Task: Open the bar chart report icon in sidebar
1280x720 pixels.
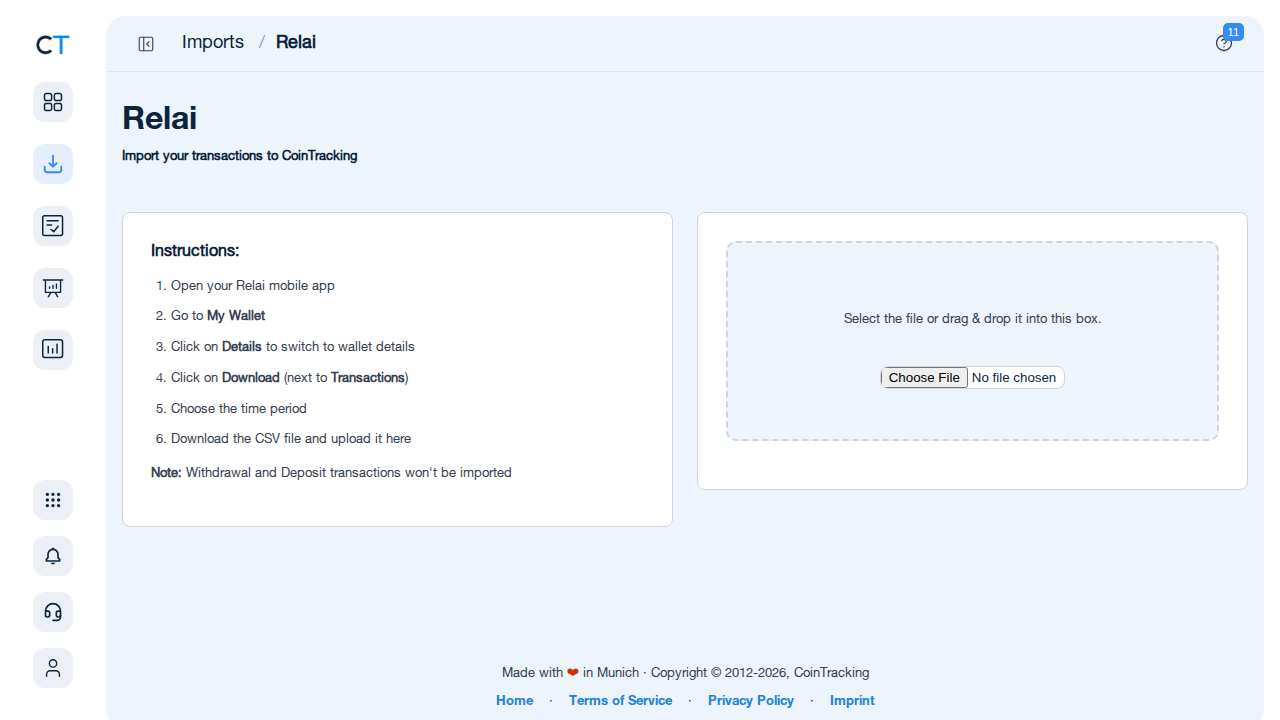Action: 53,350
